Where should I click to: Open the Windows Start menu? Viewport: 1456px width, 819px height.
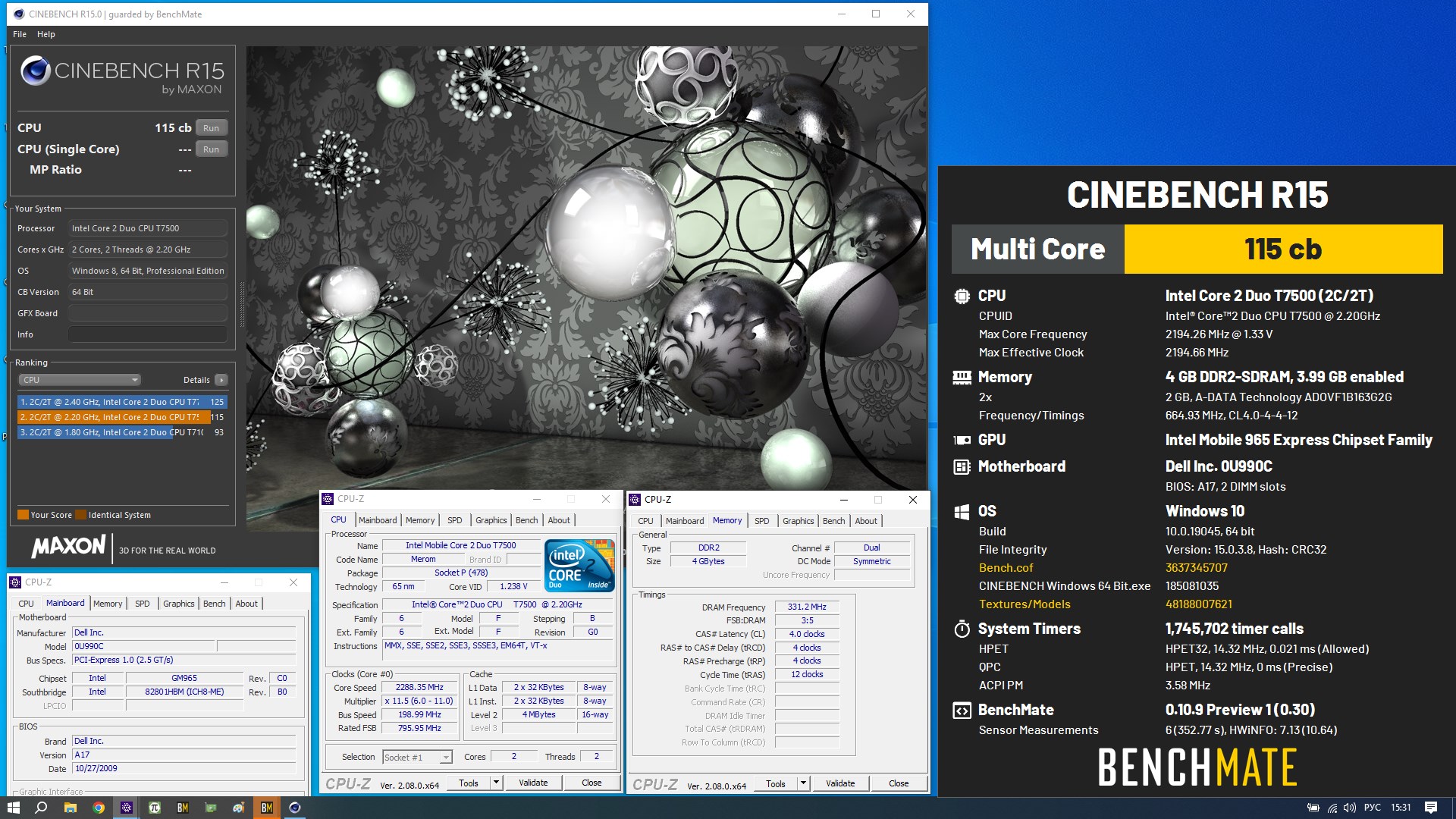pyautogui.click(x=14, y=808)
